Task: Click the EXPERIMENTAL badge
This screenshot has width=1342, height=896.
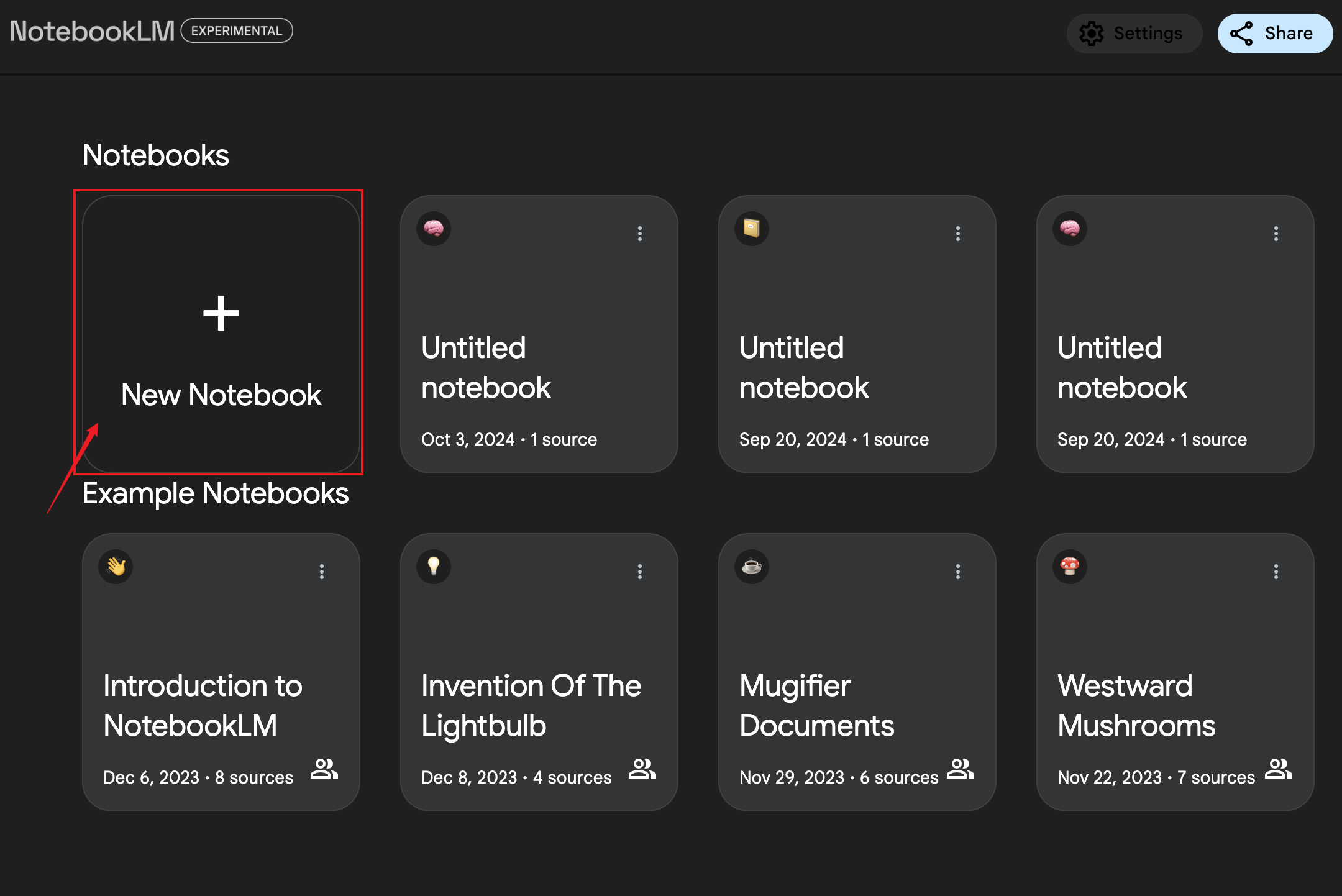Action: [x=237, y=30]
